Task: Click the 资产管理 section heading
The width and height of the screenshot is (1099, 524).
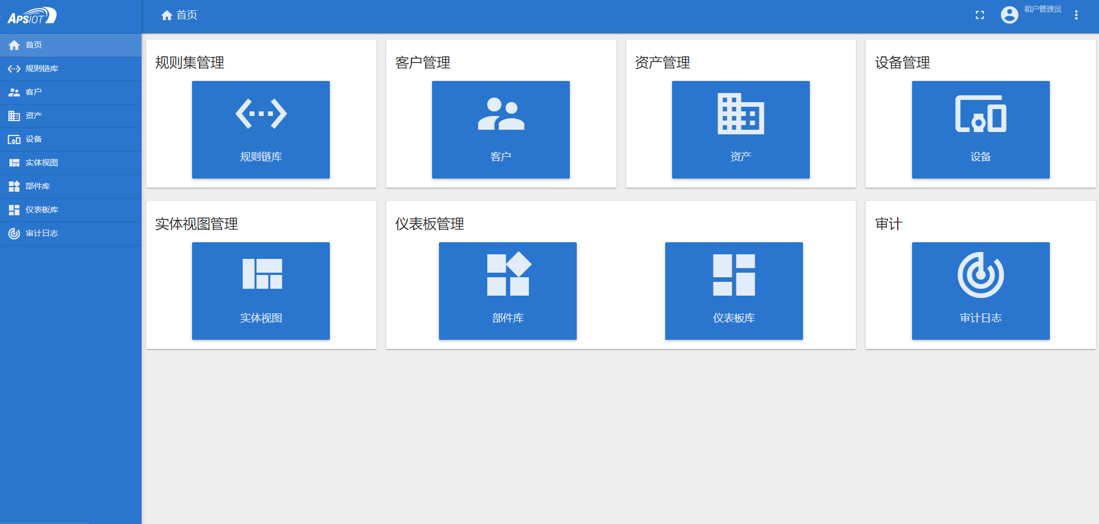Action: click(662, 63)
